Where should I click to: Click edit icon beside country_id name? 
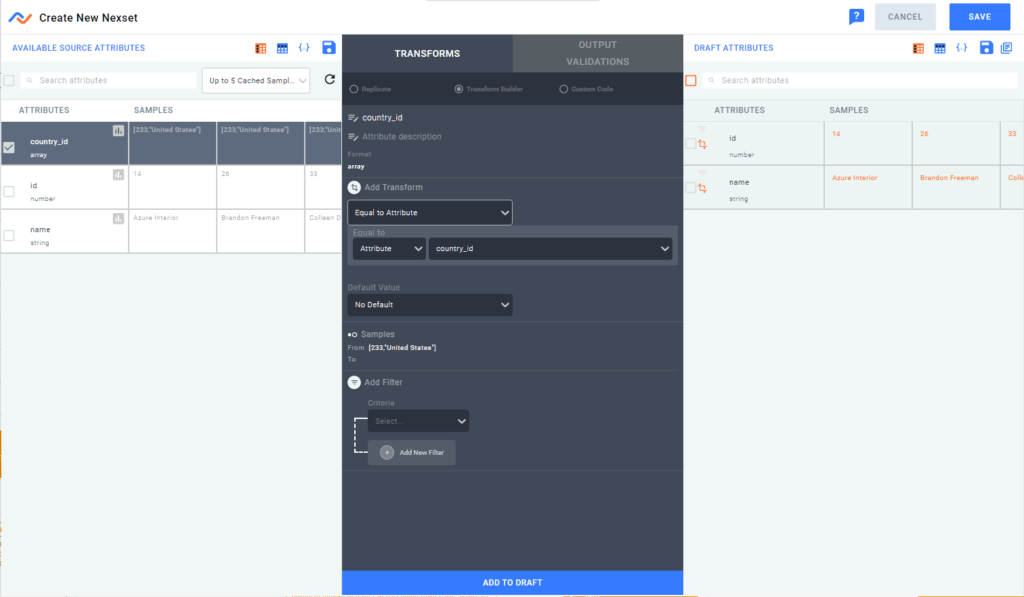click(353, 118)
